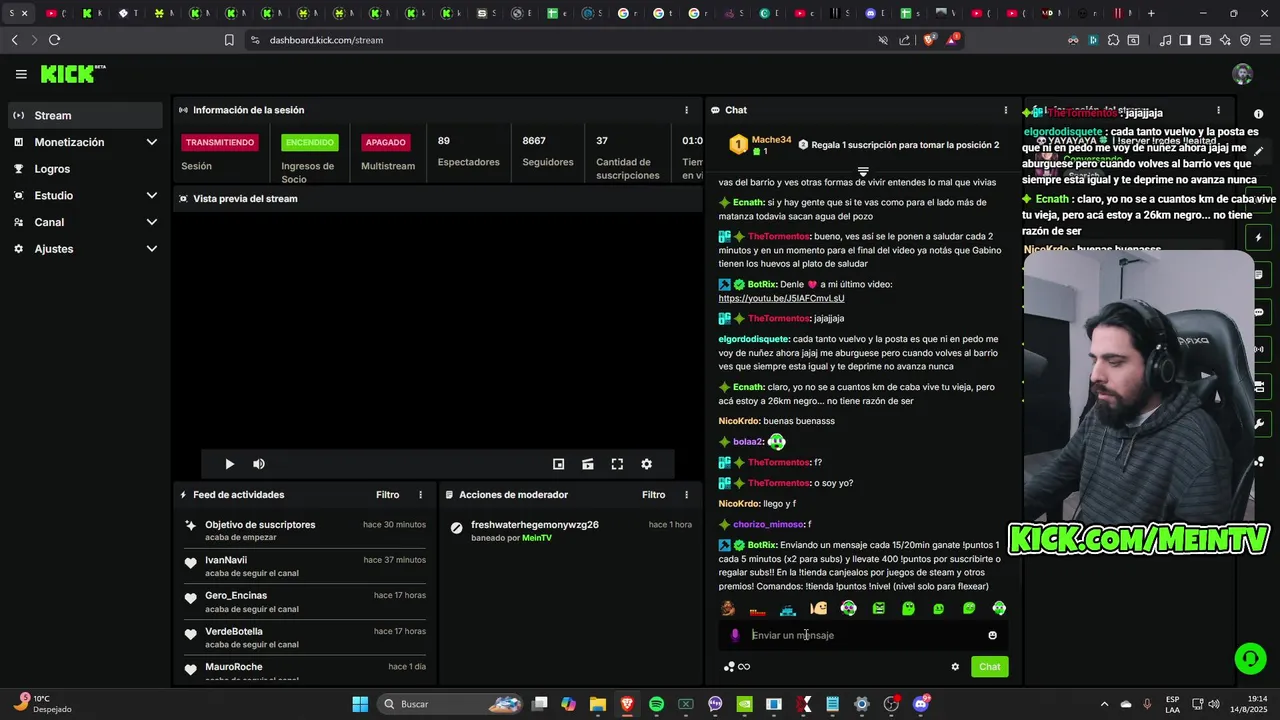The image size is (1280, 720).
Task: Toggle the browser sidebar panel
Action: click(1185, 40)
